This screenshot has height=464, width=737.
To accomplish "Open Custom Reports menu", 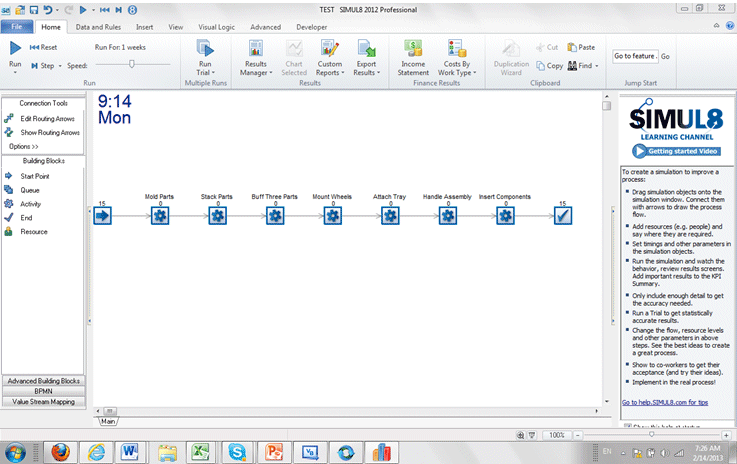I will tap(329, 59).
